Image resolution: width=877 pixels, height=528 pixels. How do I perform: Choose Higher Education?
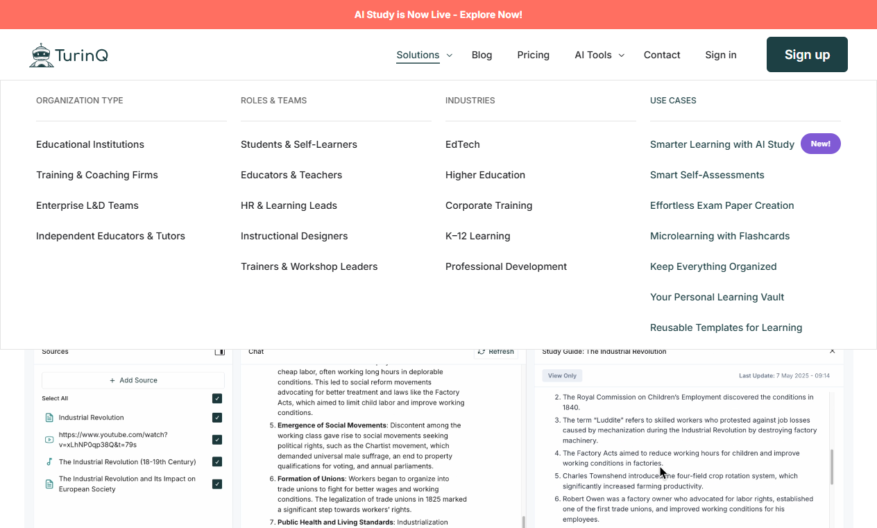[x=485, y=175]
